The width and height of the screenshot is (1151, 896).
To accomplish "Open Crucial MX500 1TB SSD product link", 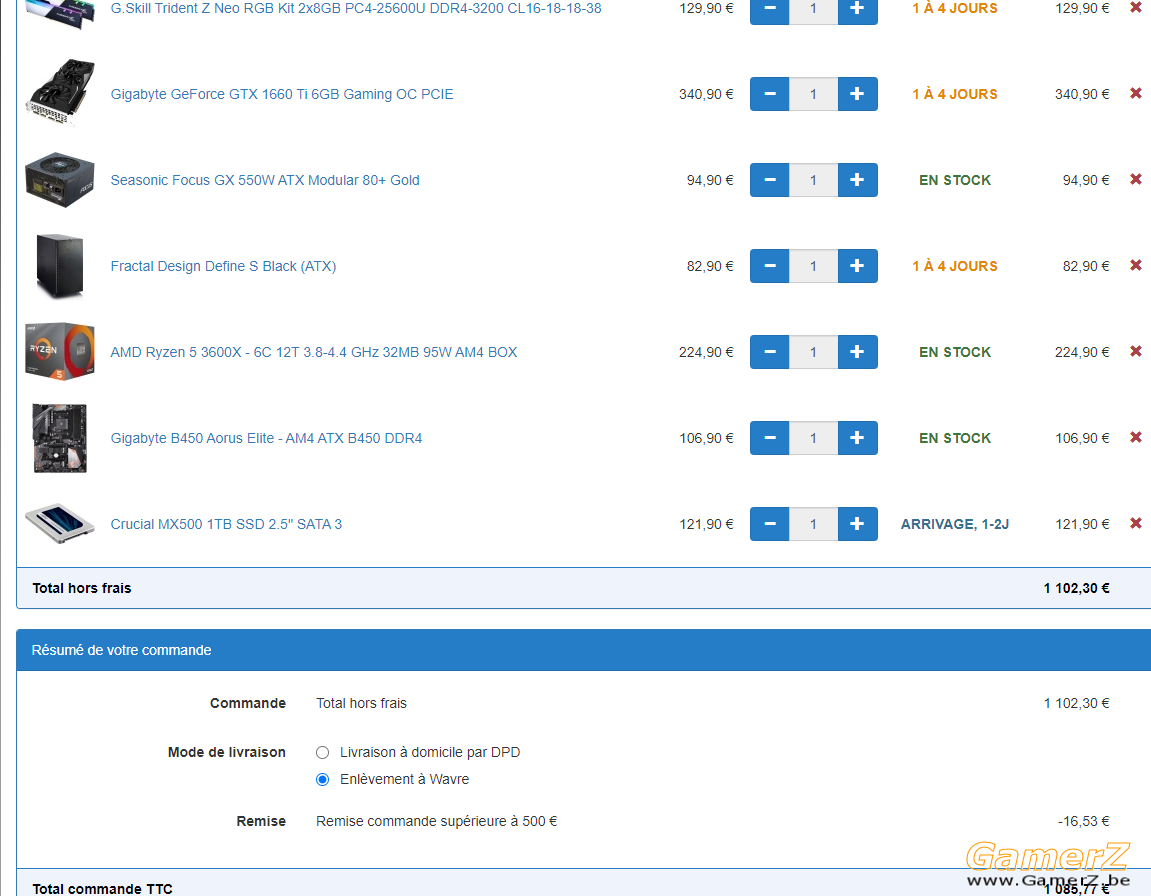I will pos(226,524).
